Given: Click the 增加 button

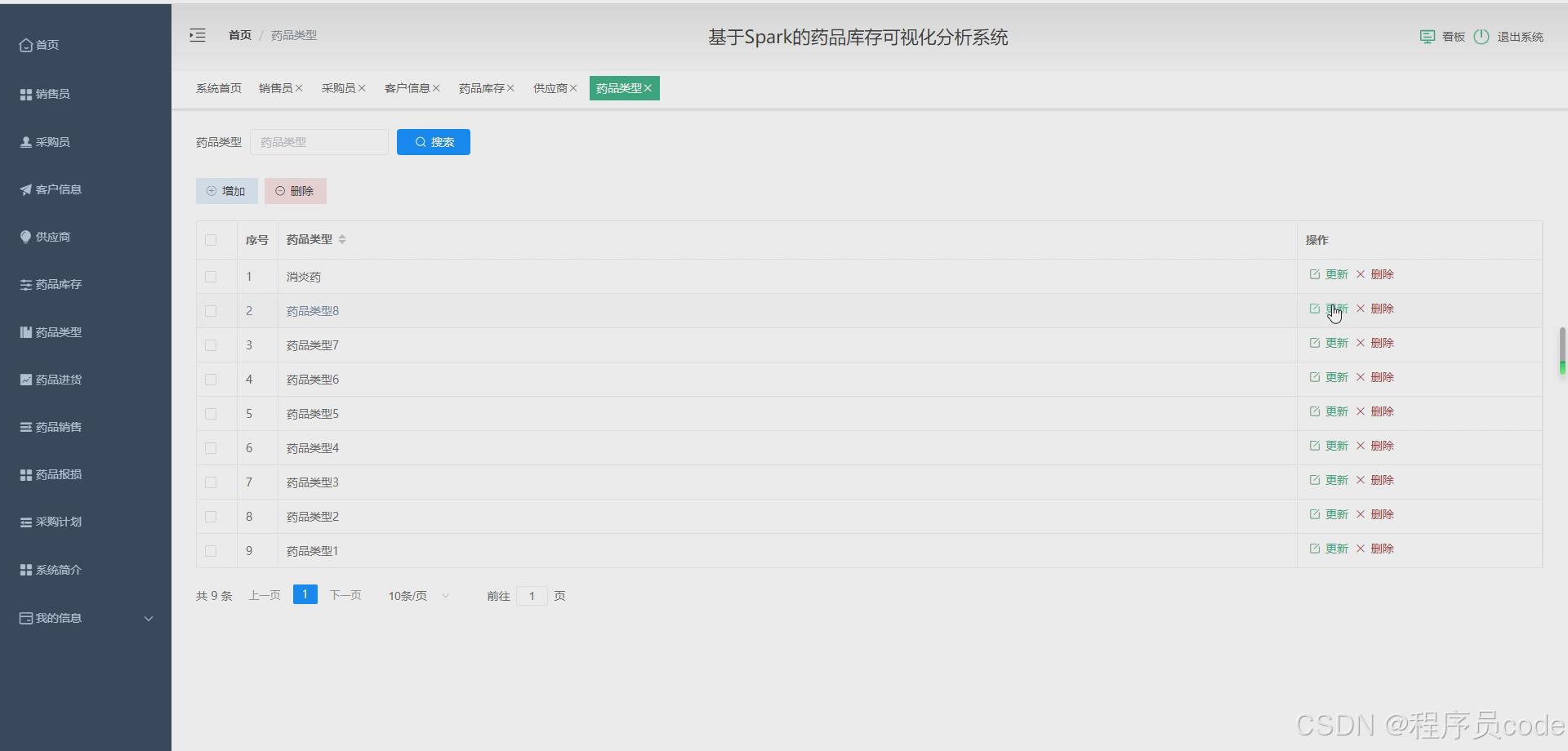Looking at the screenshot, I should tap(227, 191).
